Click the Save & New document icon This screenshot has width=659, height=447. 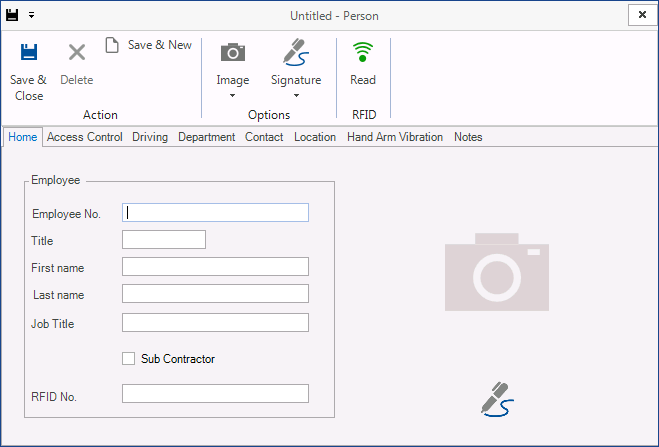coord(112,45)
